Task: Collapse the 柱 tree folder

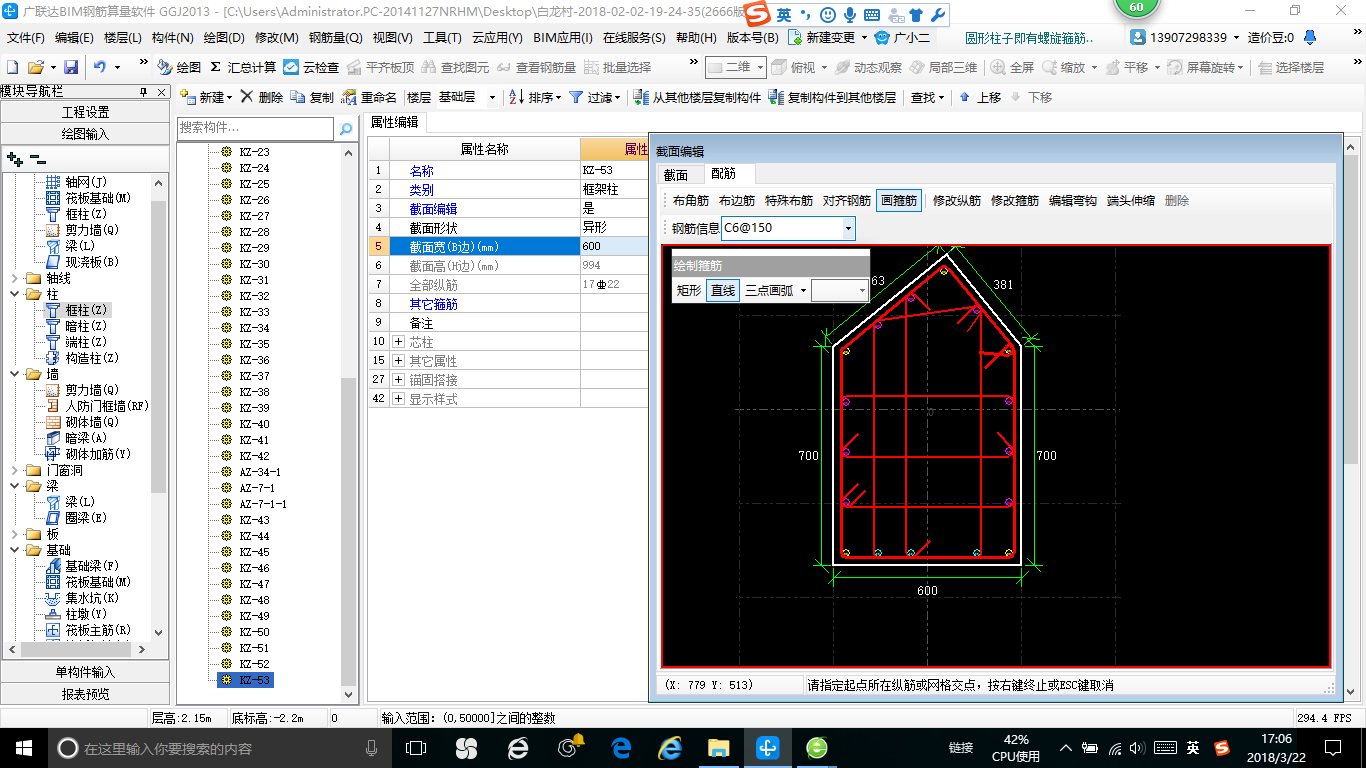Action: (13, 294)
